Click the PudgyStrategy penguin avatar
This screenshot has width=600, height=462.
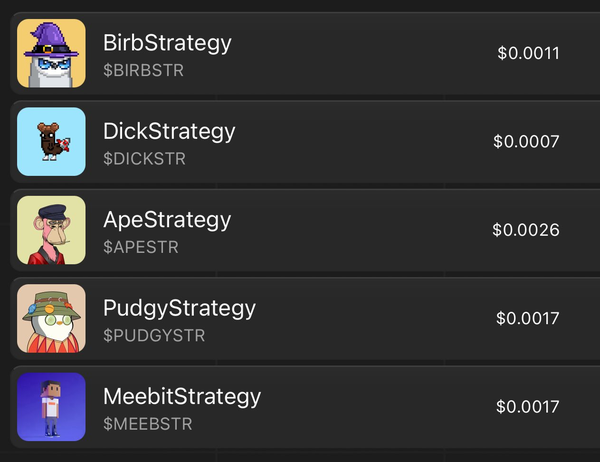pyautogui.click(x=51, y=318)
